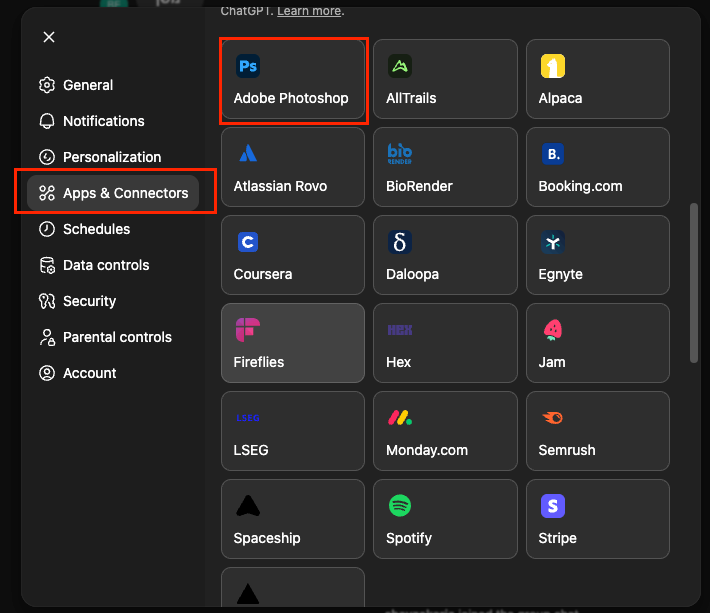Click the Hex logo icon
Viewport: 710px width, 613px height.
tap(400, 330)
